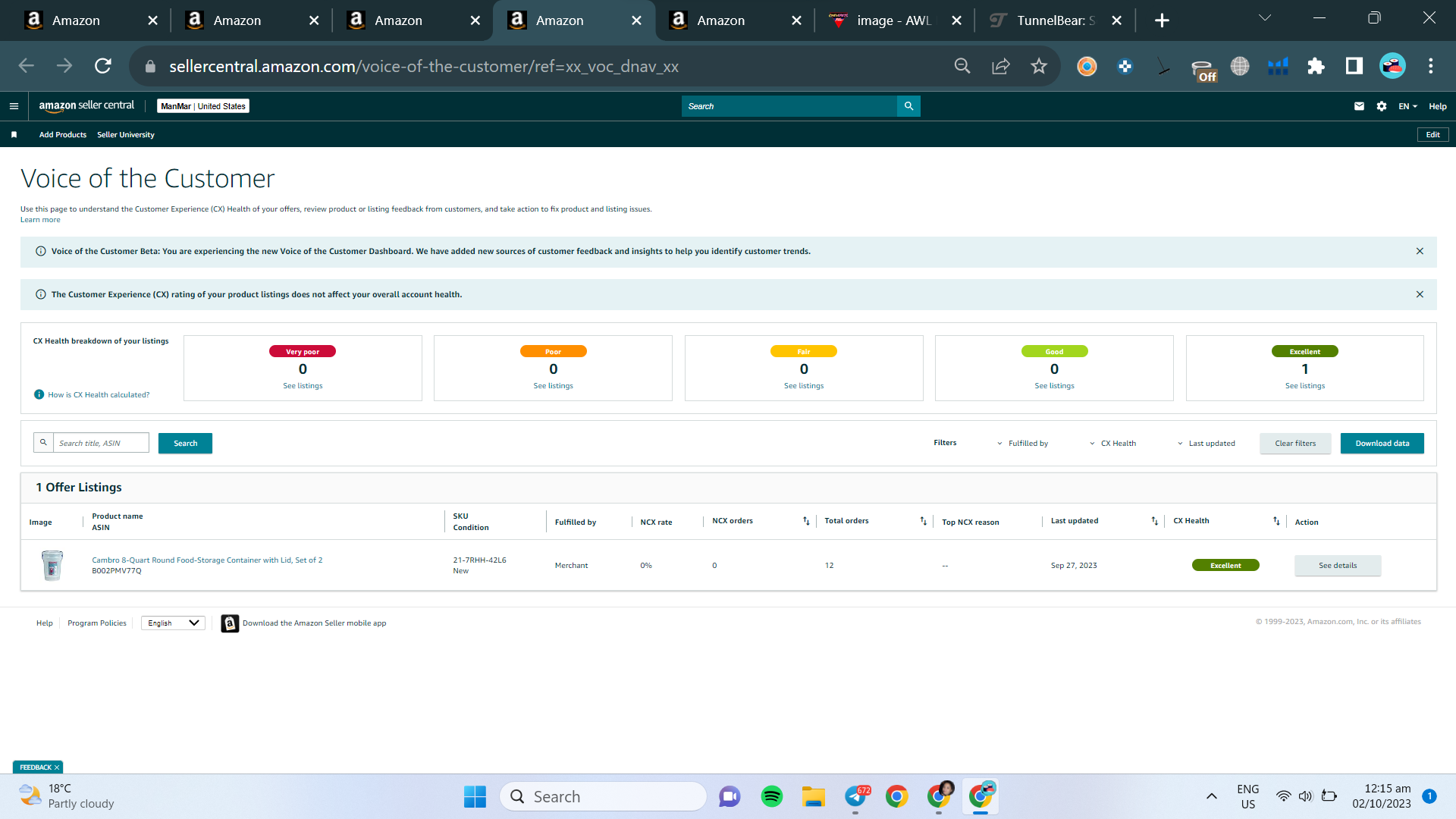
Task: Sort by NCX orders column arrows
Action: click(806, 521)
